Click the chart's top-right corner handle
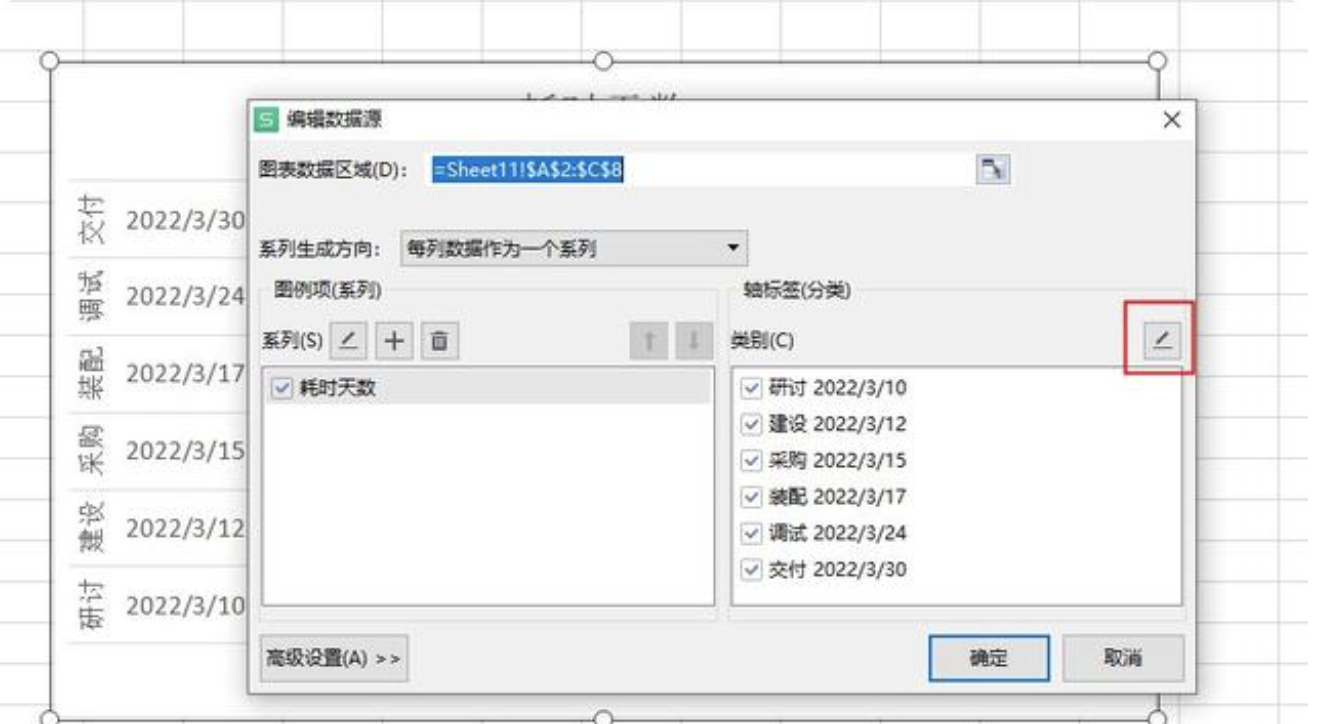Image resolution: width=1324 pixels, height=724 pixels. (1157, 61)
